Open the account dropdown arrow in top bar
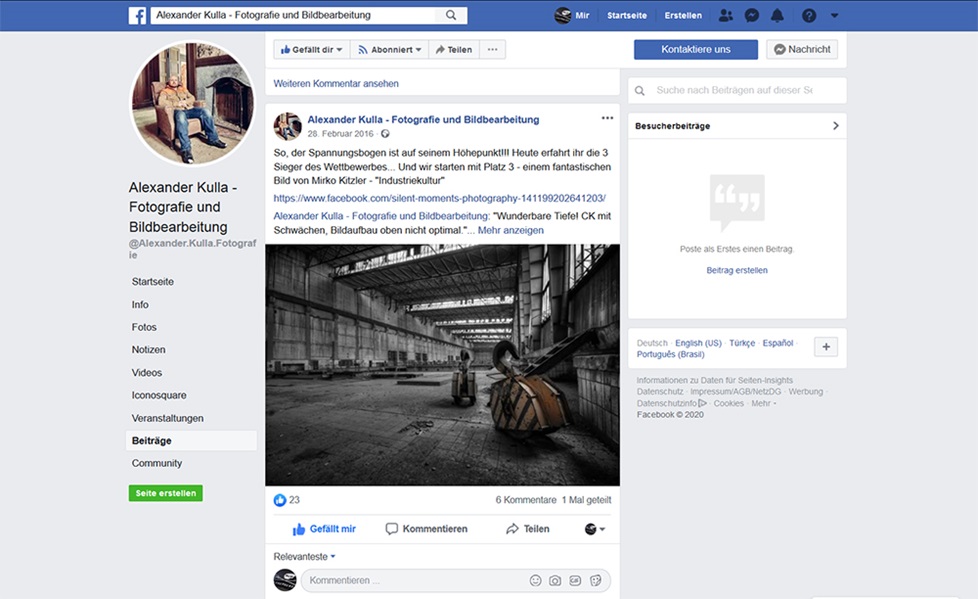Image resolution: width=978 pixels, height=599 pixels. point(835,16)
